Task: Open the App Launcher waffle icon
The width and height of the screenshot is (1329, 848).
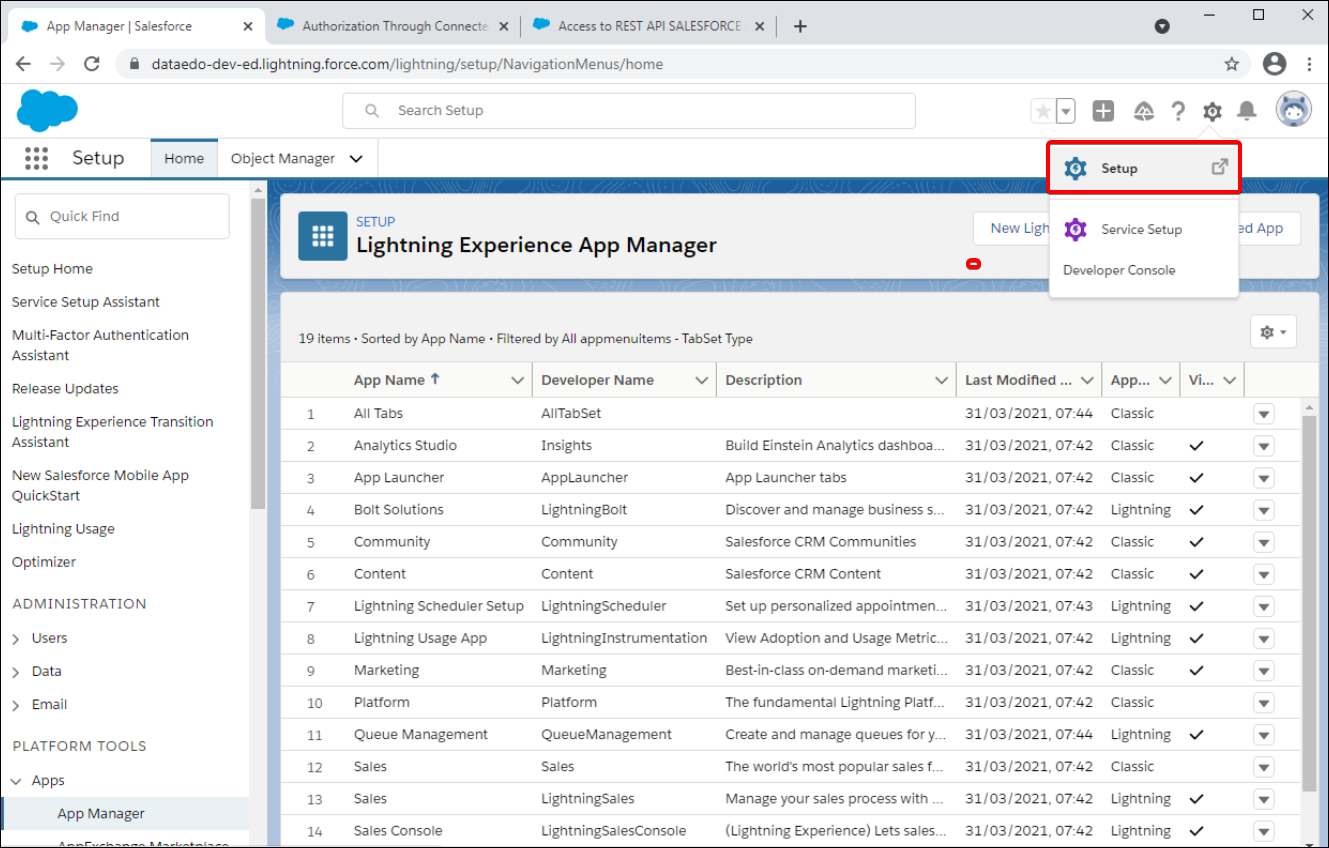Action: (x=36, y=158)
